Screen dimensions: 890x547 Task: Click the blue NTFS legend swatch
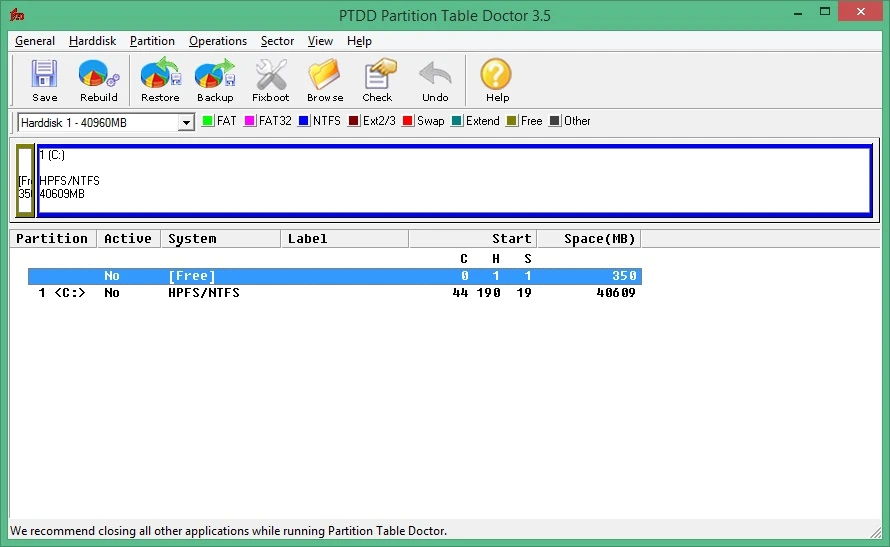304,121
